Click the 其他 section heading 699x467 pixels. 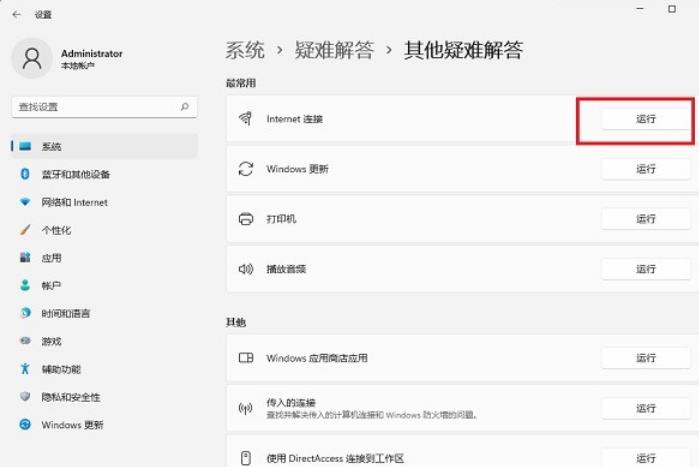point(236,322)
